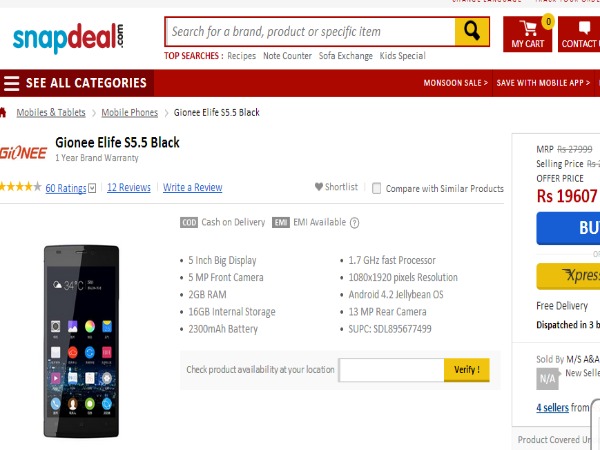This screenshot has height=450, width=600.
Task: Click the Gionee phone product image
Action: tap(82, 341)
